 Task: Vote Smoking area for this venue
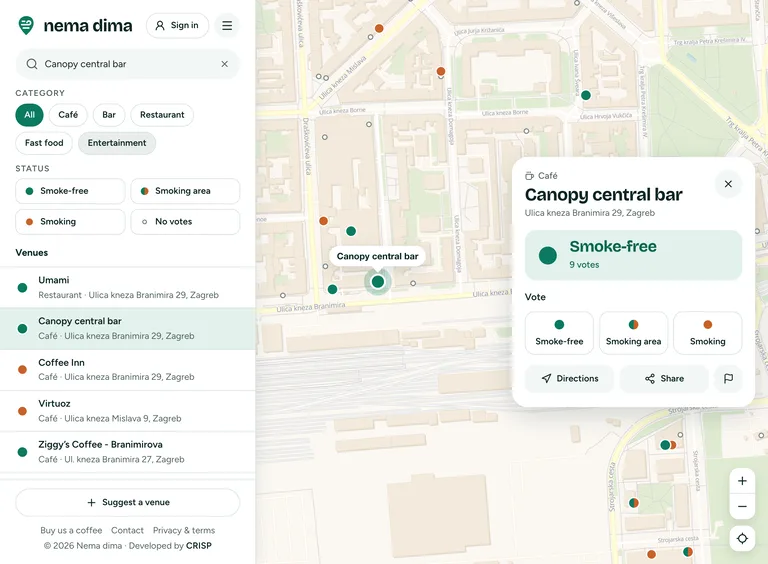[633, 333]
